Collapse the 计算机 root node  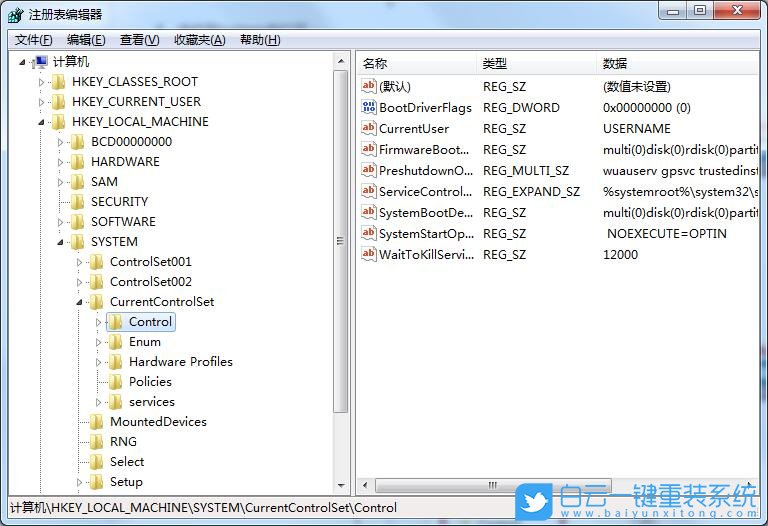tap(22, 62)
